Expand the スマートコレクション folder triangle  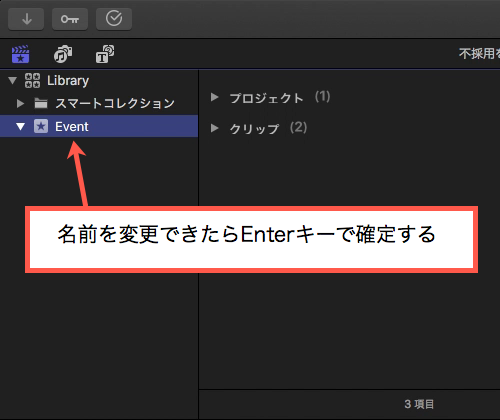20,103
